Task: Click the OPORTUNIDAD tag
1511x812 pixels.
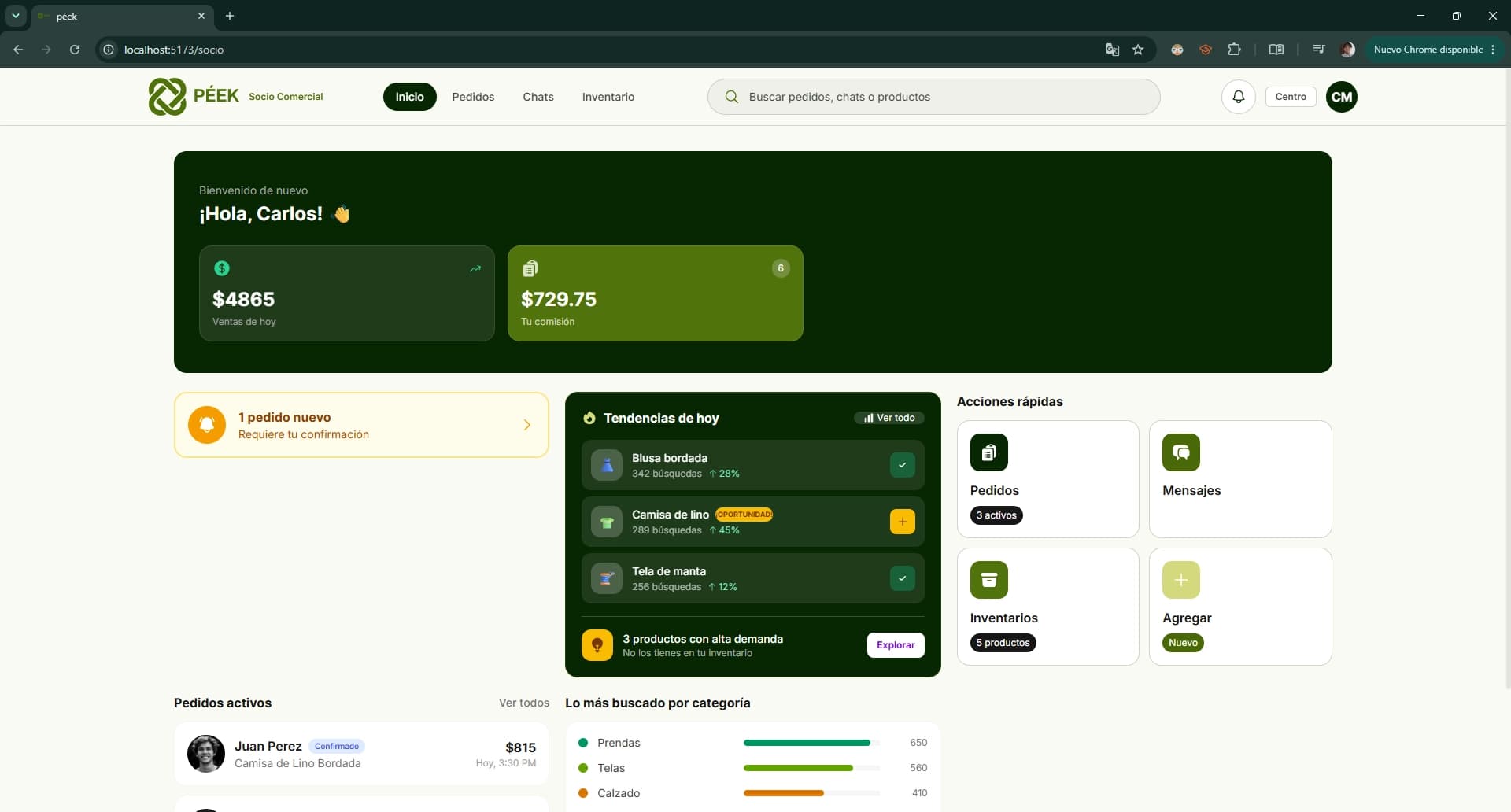Action: click(x=744, y=515)
